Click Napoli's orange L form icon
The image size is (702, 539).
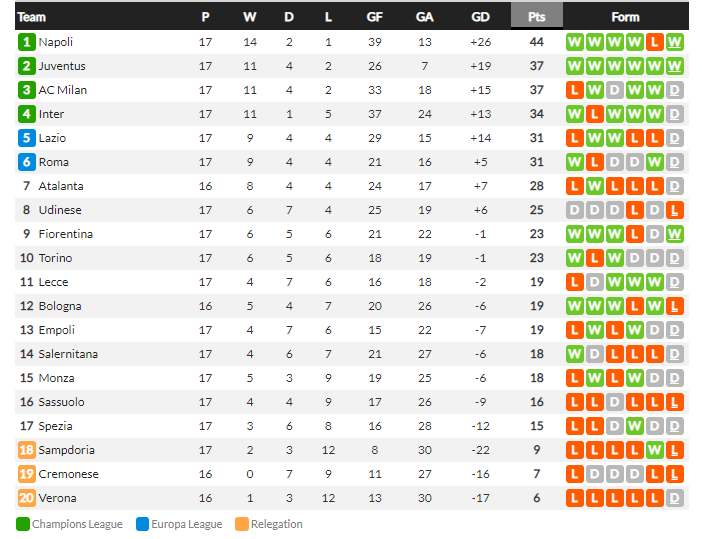point(655,42)
